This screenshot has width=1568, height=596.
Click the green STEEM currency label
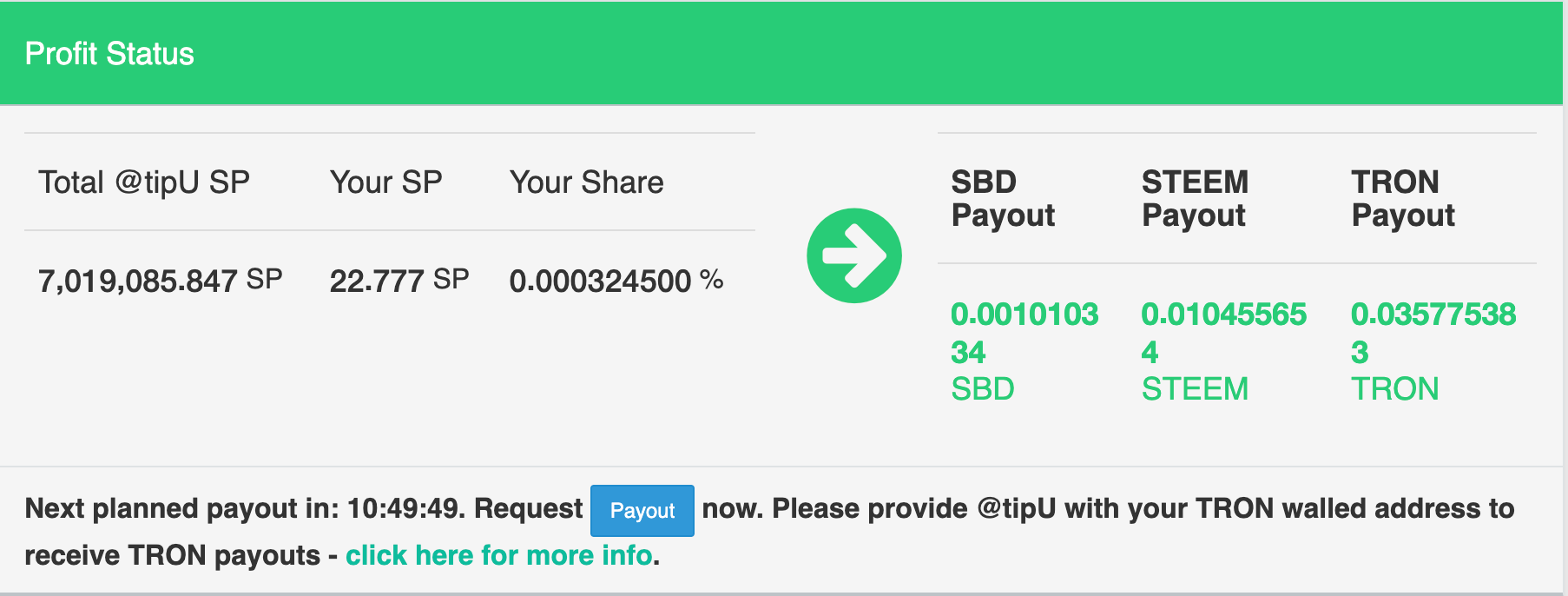tap(1195, 388)
